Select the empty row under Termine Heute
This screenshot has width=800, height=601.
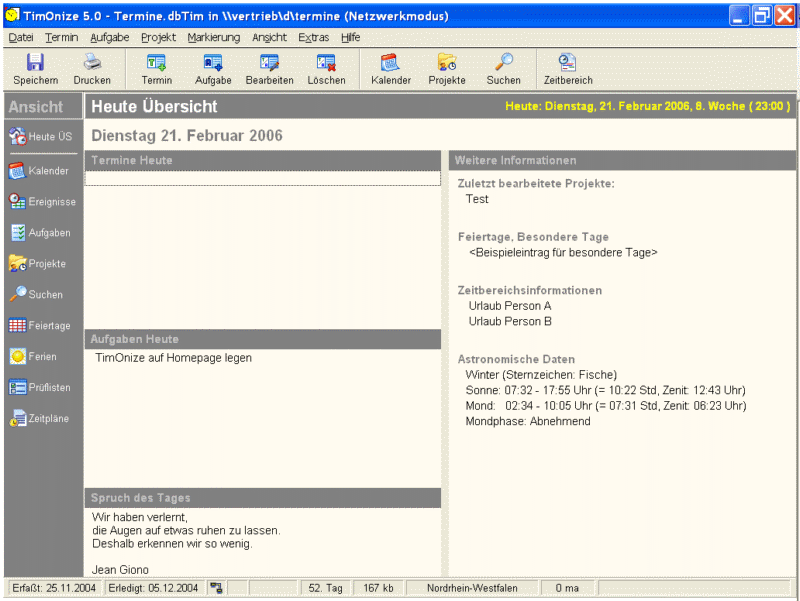[x=262, y=179]
